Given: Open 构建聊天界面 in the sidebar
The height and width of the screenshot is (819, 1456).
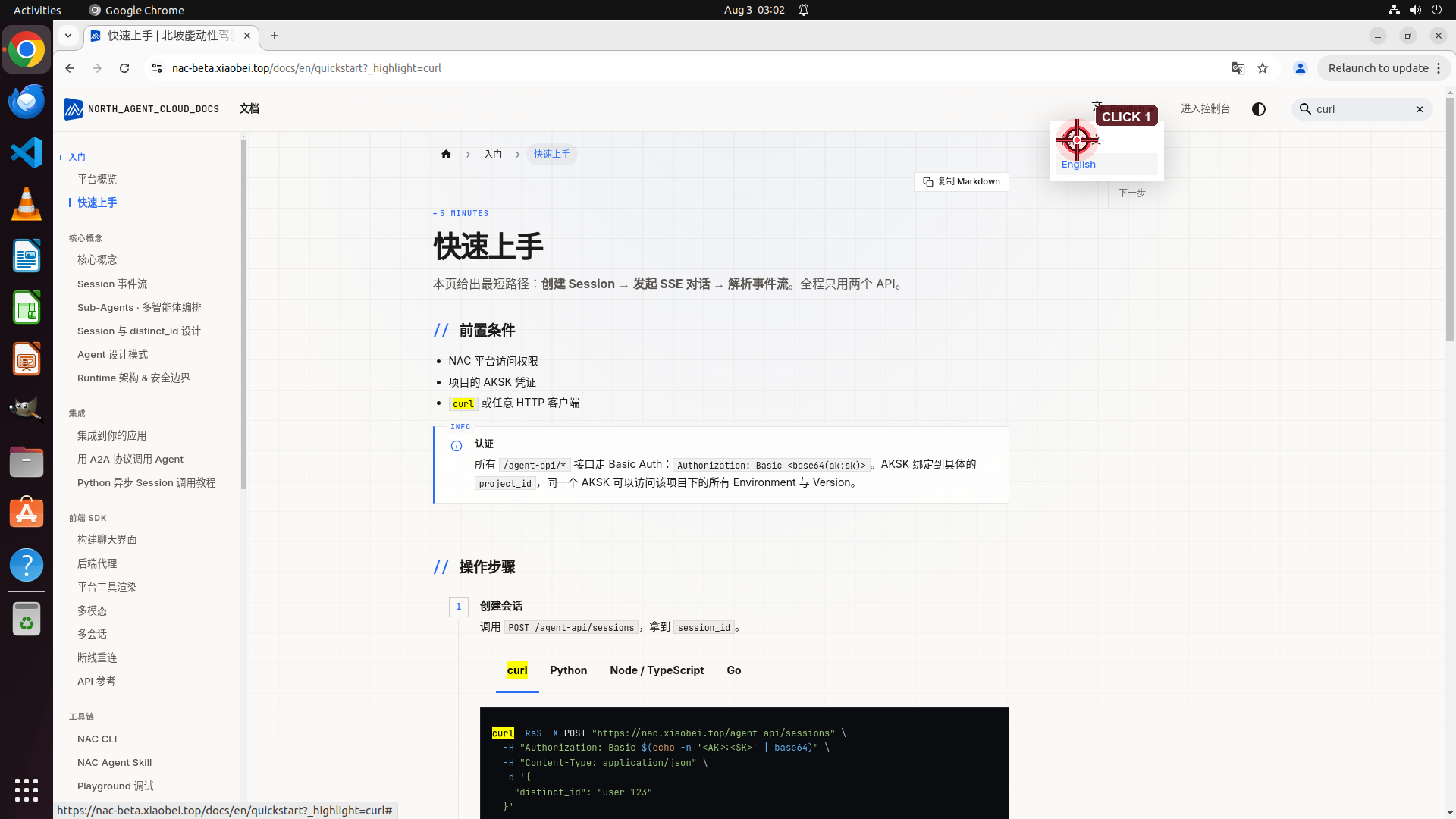Looking at the screenshot, I should point(107,540).
